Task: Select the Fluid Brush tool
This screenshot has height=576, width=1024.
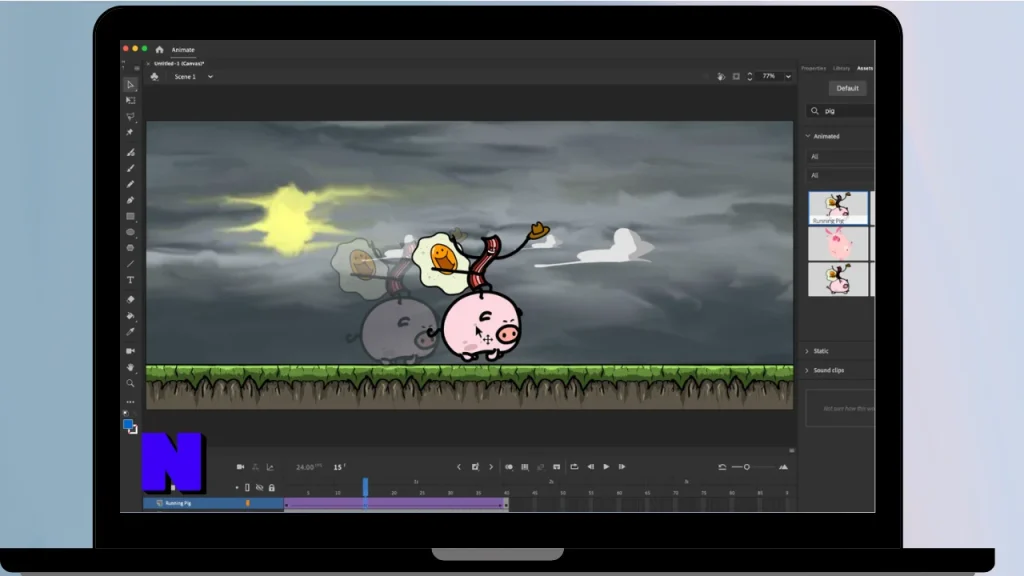Action: point(131,152)
